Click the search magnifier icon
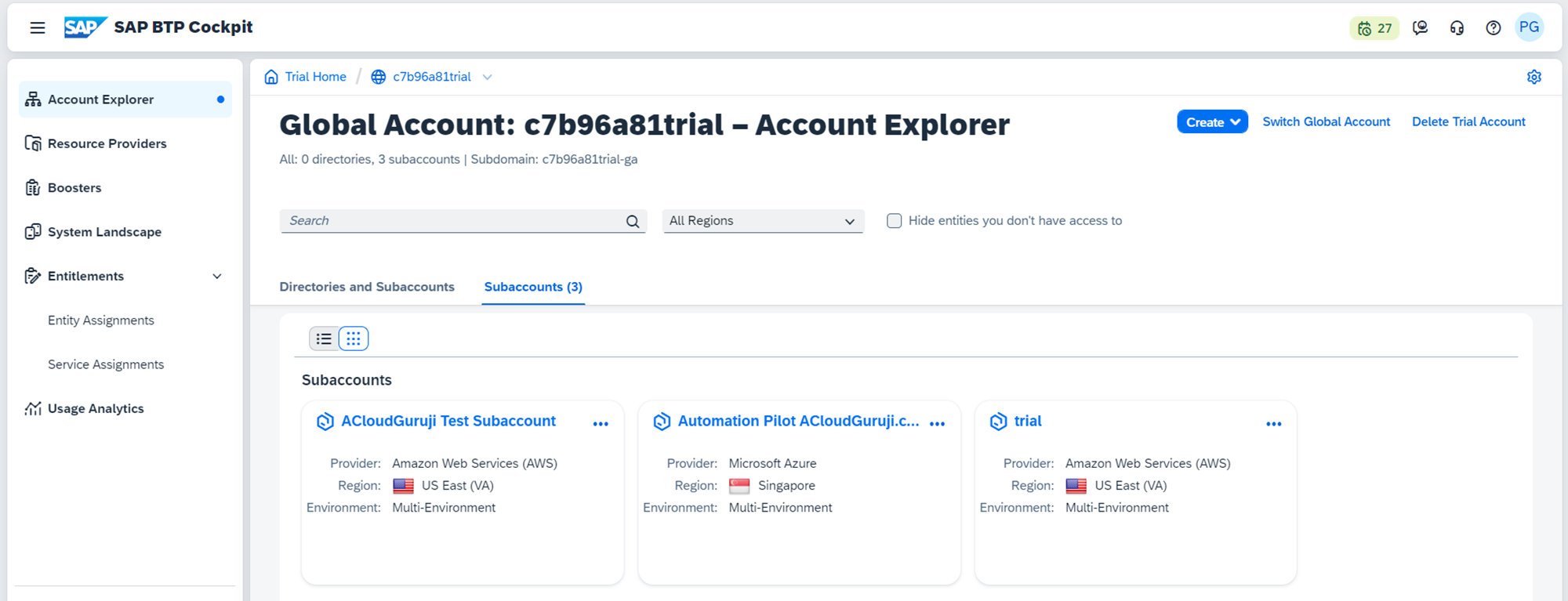This screenshot has height=601, width=1568. coord(633,222)
